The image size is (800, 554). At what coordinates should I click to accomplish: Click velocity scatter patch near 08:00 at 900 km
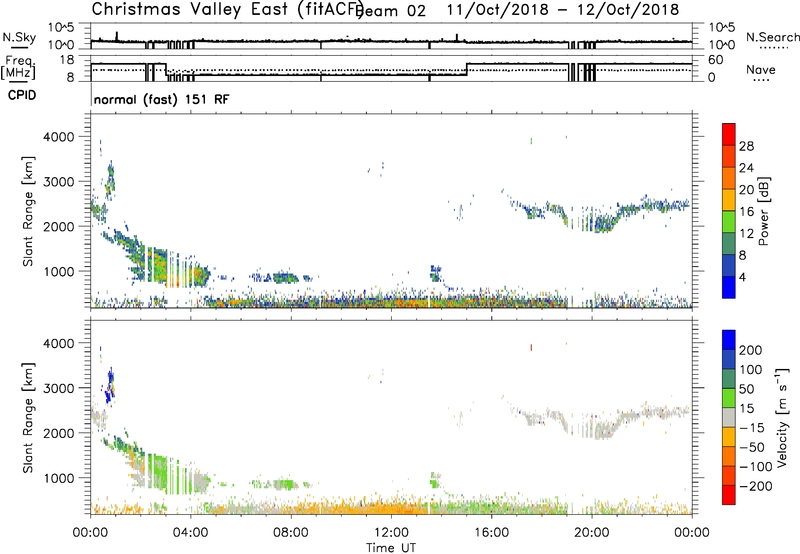[x=284, y=484]
